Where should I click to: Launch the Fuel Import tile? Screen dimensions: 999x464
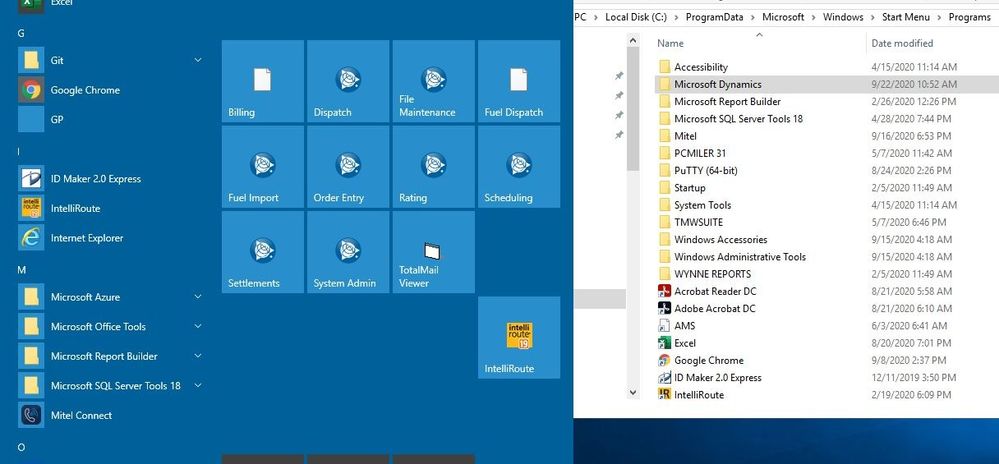(262, 166)
